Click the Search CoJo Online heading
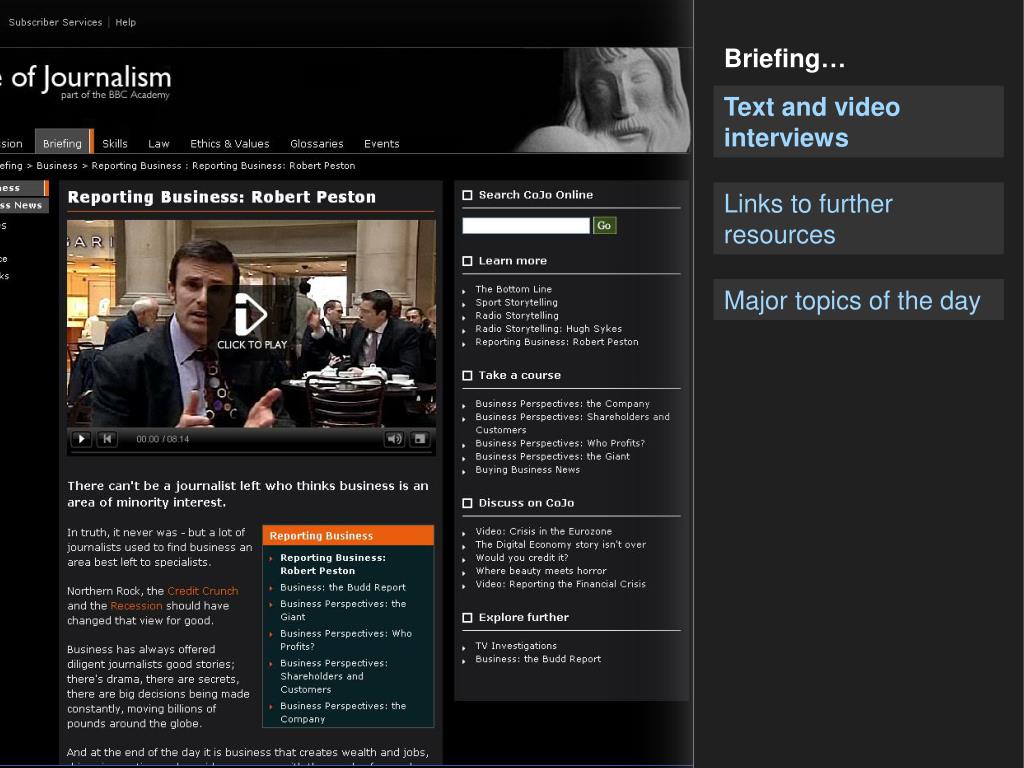This screenshot has width=1024, height=768. pos(536,195)
